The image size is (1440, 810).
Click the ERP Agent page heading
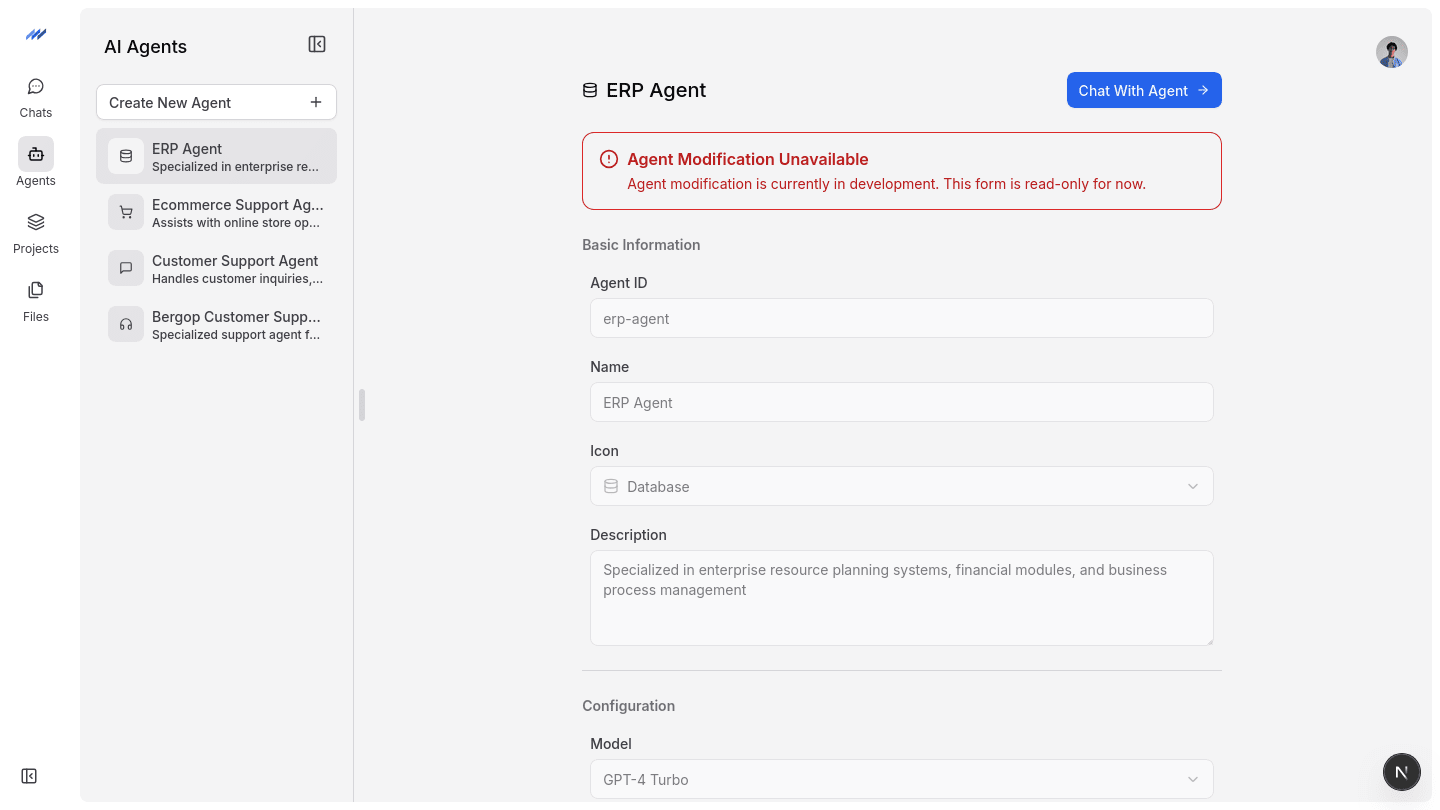click(x=656, y=90)
